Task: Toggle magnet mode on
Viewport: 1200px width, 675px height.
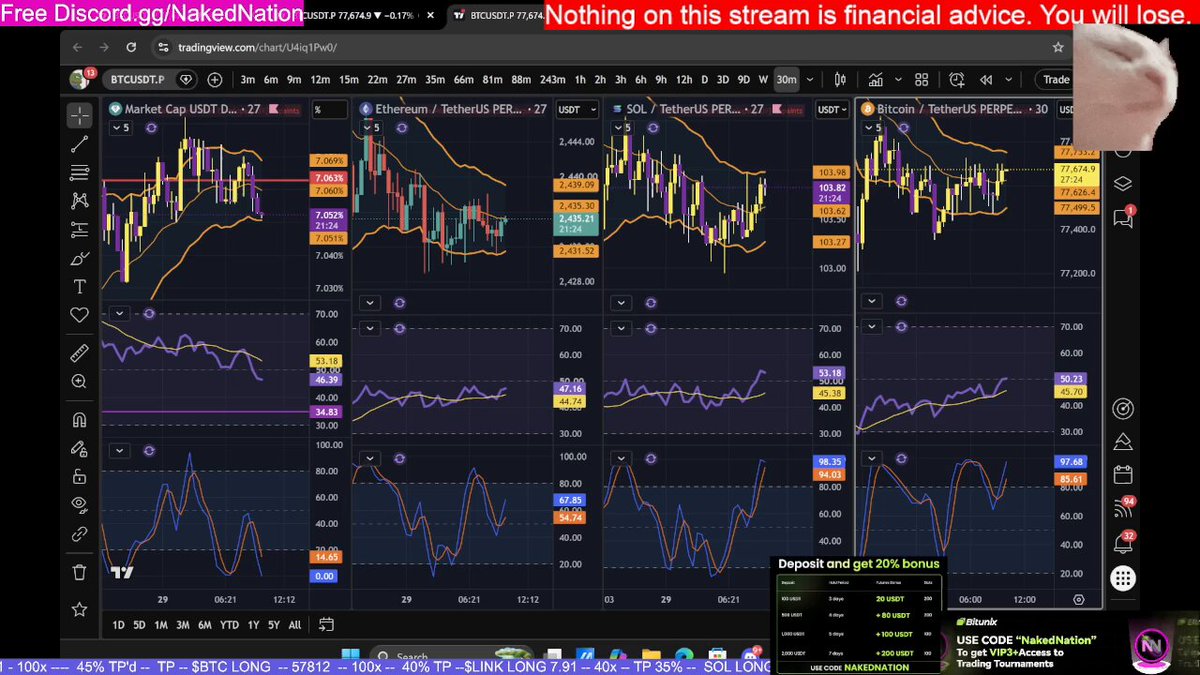Action: point(79,420)
